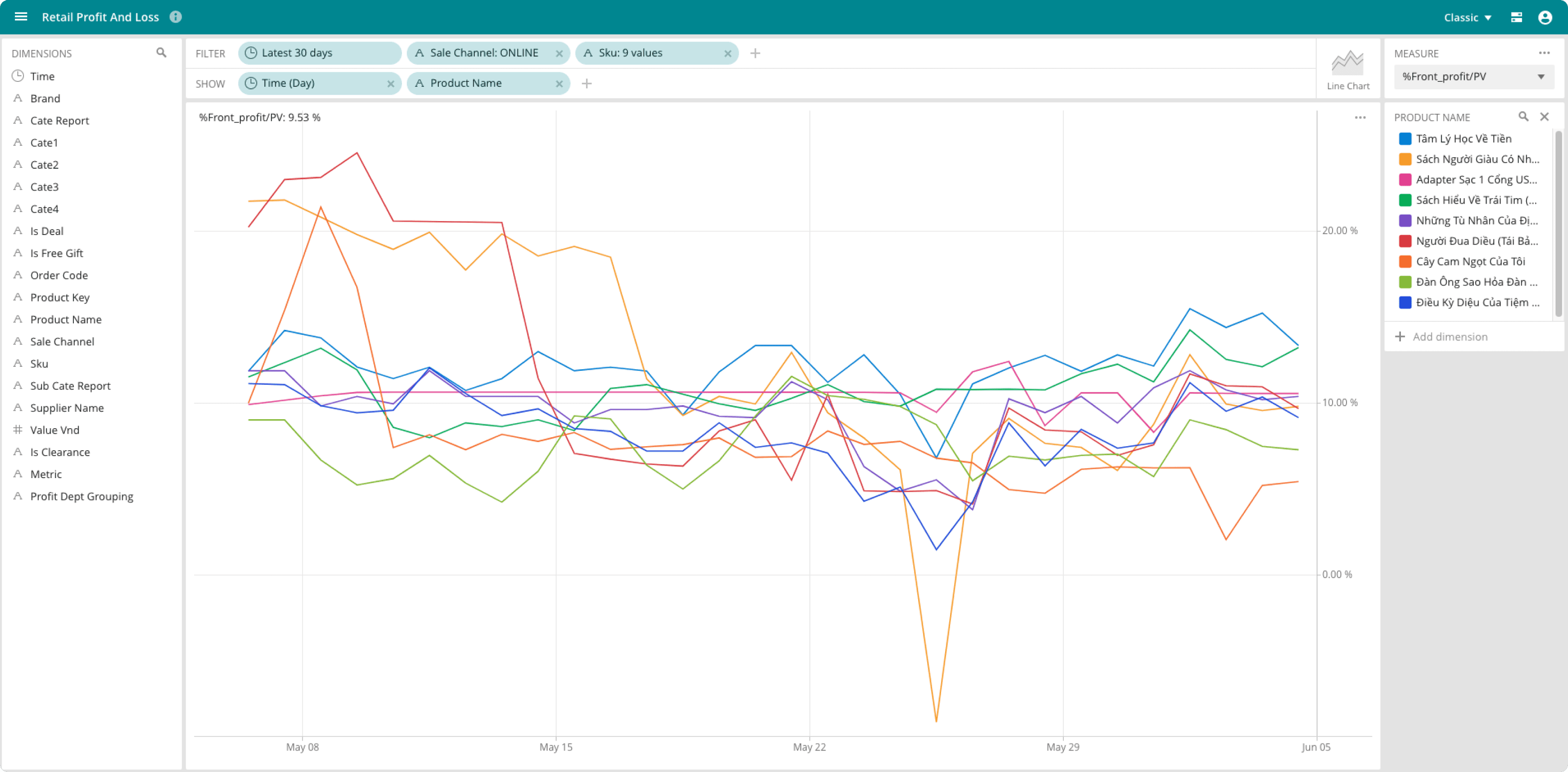Click the %Front_profit/PV: 9.53 % chart title

259,117
